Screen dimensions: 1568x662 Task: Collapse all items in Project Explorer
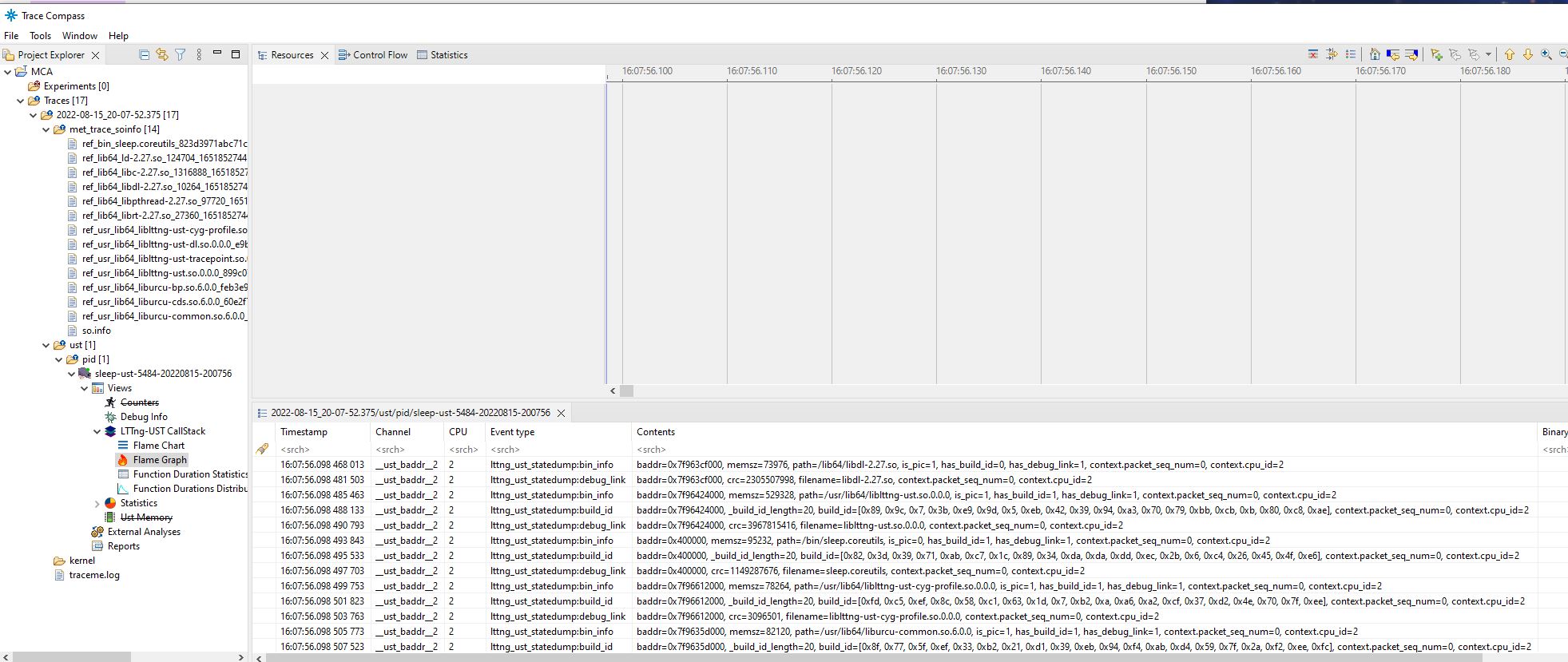point(144,55)
